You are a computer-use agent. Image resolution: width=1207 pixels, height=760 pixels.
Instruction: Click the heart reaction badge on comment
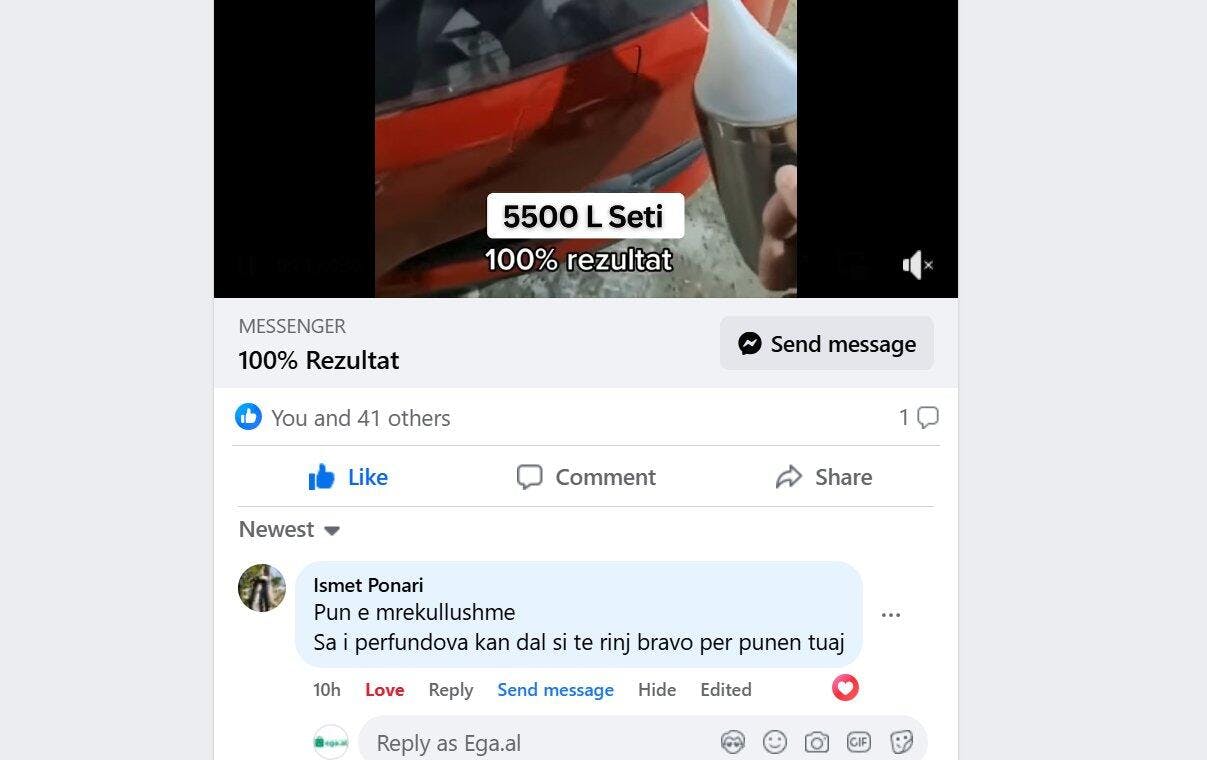coord(846,688)
